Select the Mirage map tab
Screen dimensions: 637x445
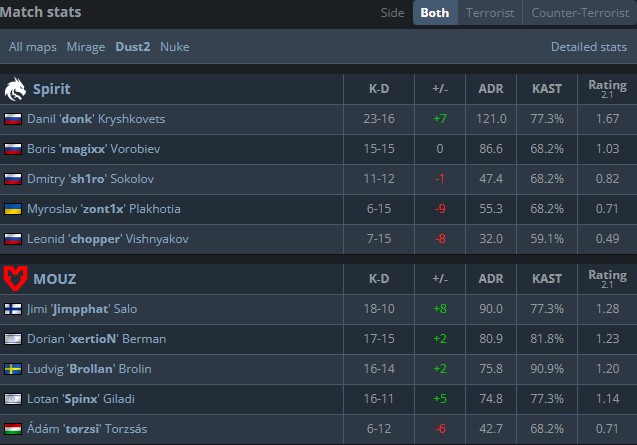pos(86,47)
